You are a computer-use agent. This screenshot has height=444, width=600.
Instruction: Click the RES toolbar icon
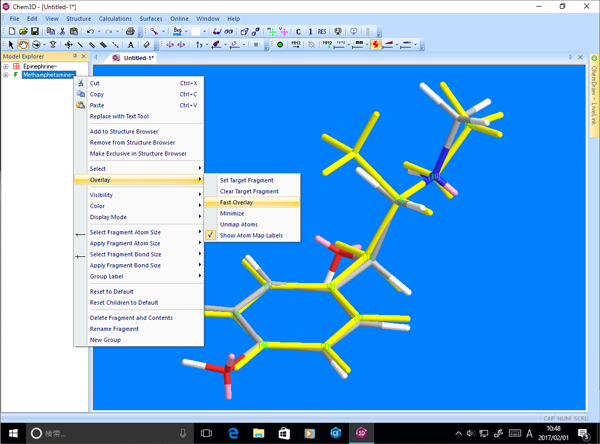(322, 32)
